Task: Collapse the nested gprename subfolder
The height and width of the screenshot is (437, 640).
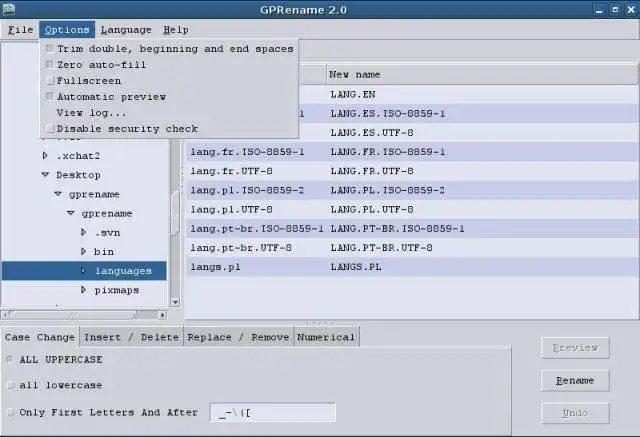Action: 71,213
